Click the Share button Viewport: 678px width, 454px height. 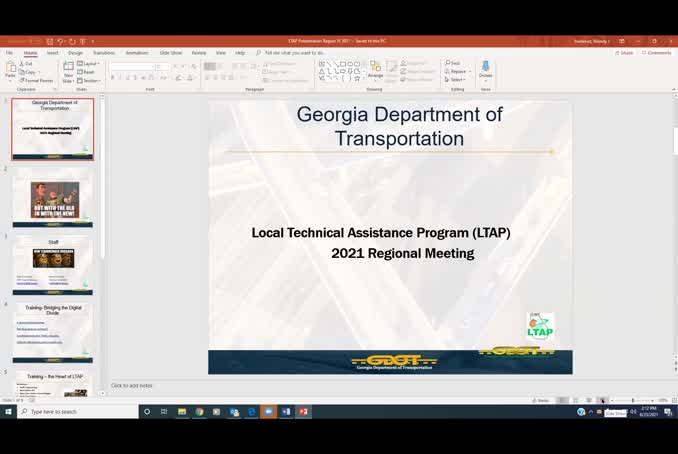coord(624,53)
